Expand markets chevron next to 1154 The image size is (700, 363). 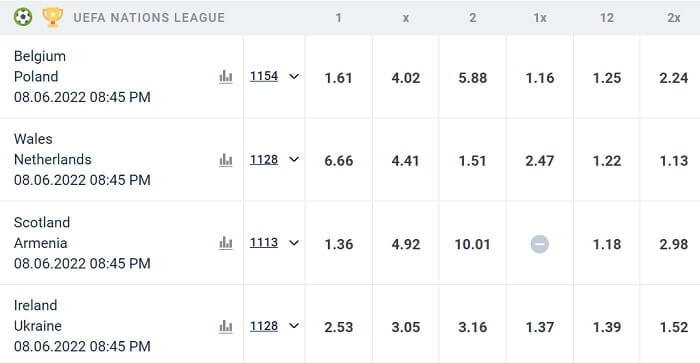[294, 76]
